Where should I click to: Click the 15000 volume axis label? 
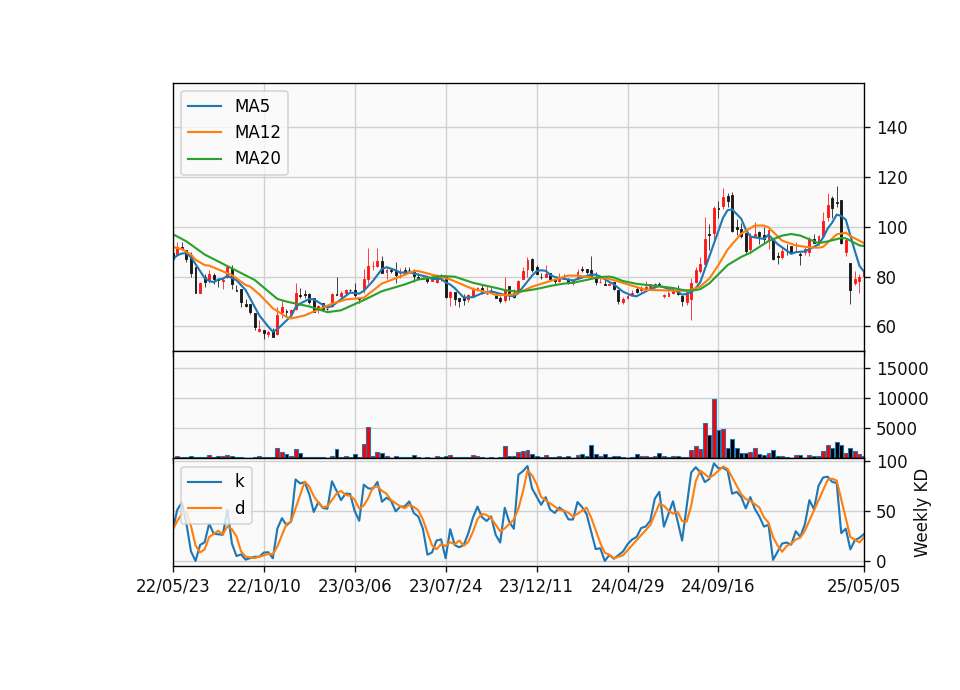pyautogui.click(x=902, y=369)
